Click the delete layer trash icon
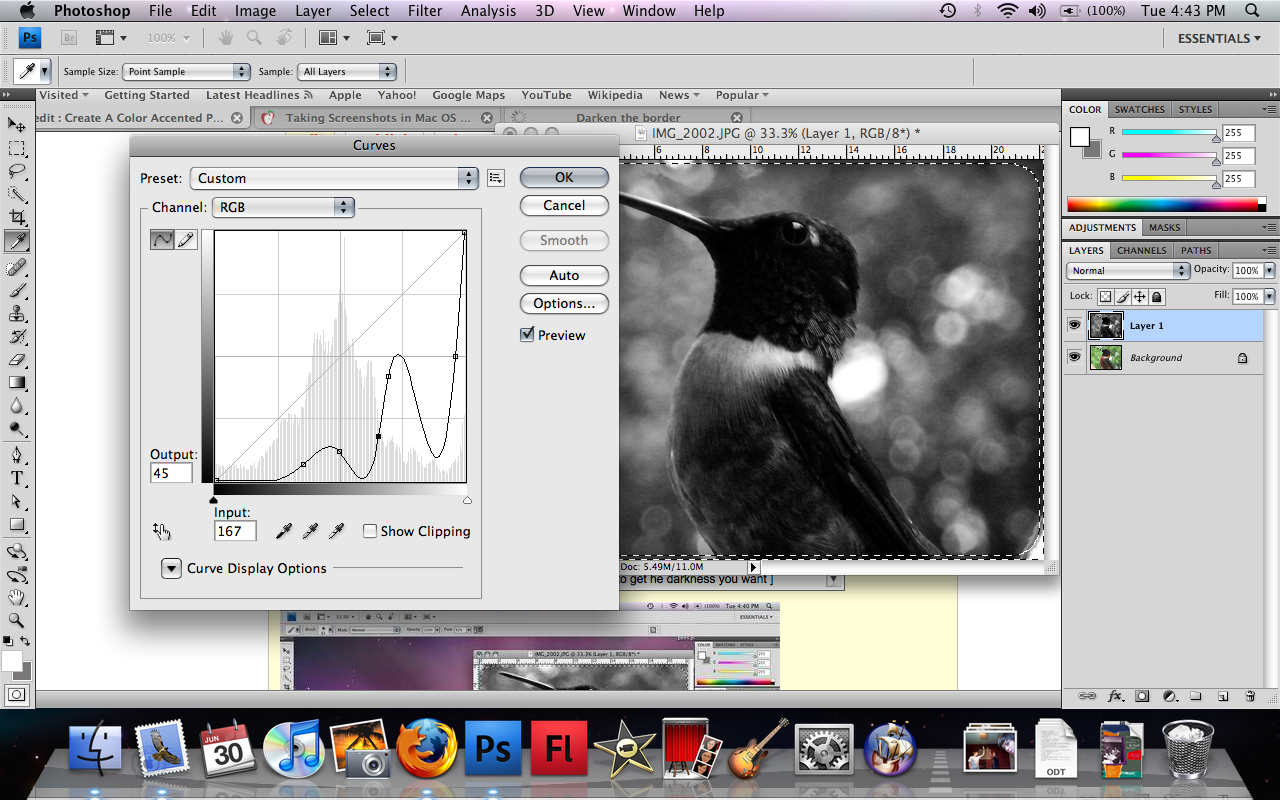 coord(1250,696)
